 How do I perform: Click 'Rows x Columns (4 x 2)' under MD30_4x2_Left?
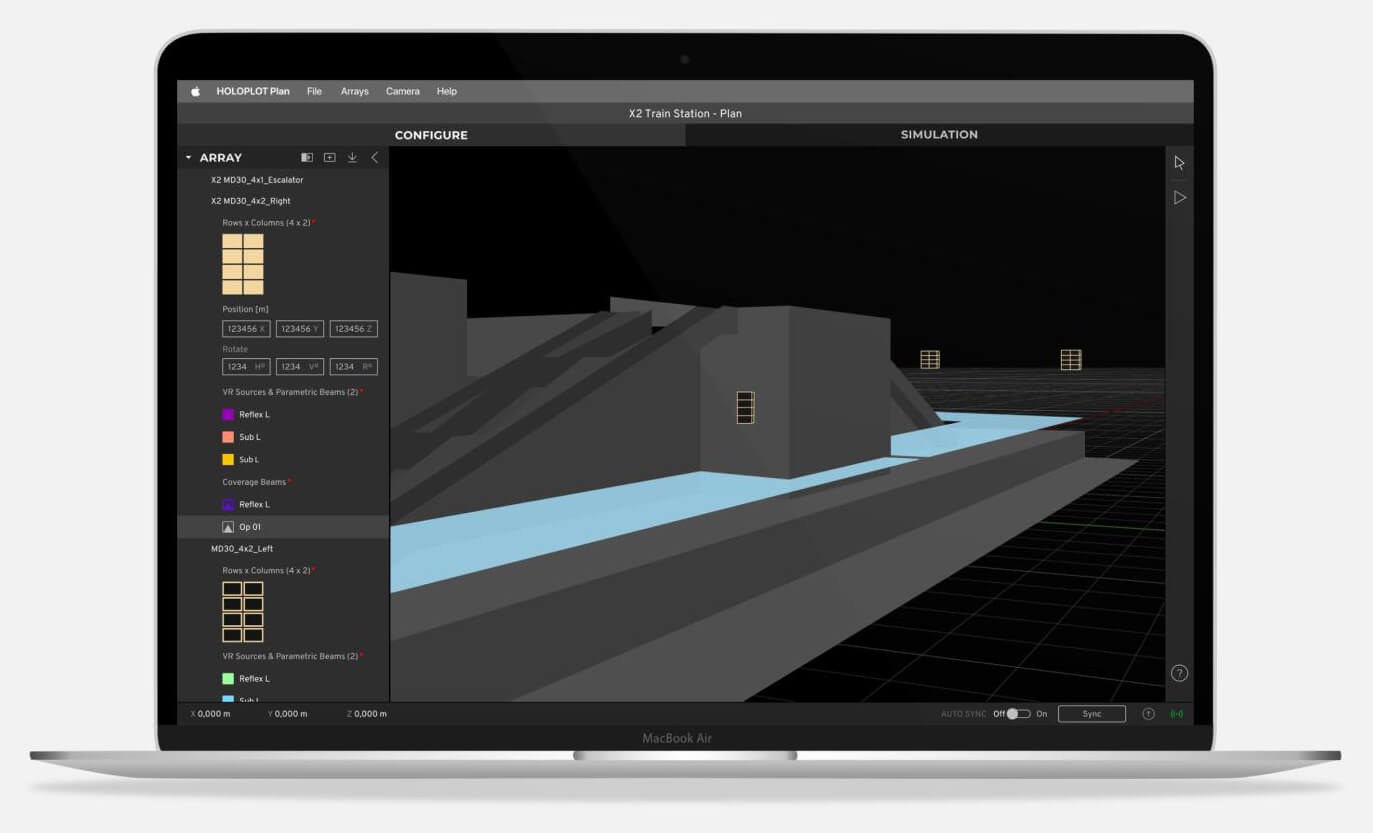[x=266, y=570]
